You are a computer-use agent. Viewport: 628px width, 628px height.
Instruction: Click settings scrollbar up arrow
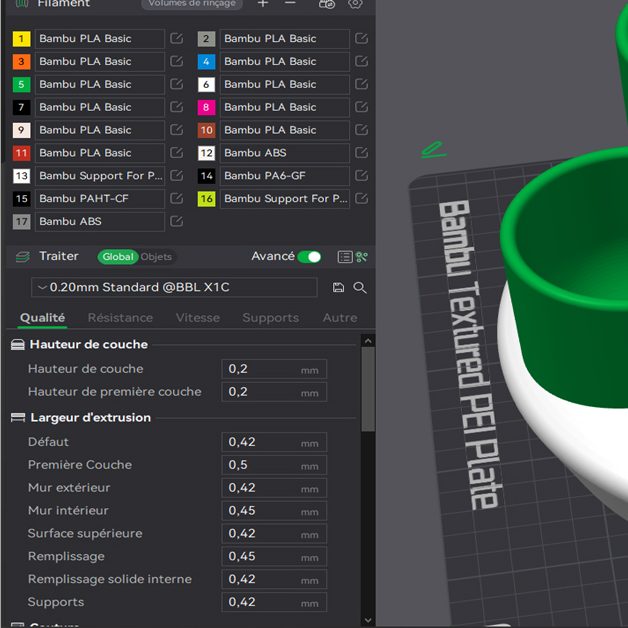pos(368,341)
